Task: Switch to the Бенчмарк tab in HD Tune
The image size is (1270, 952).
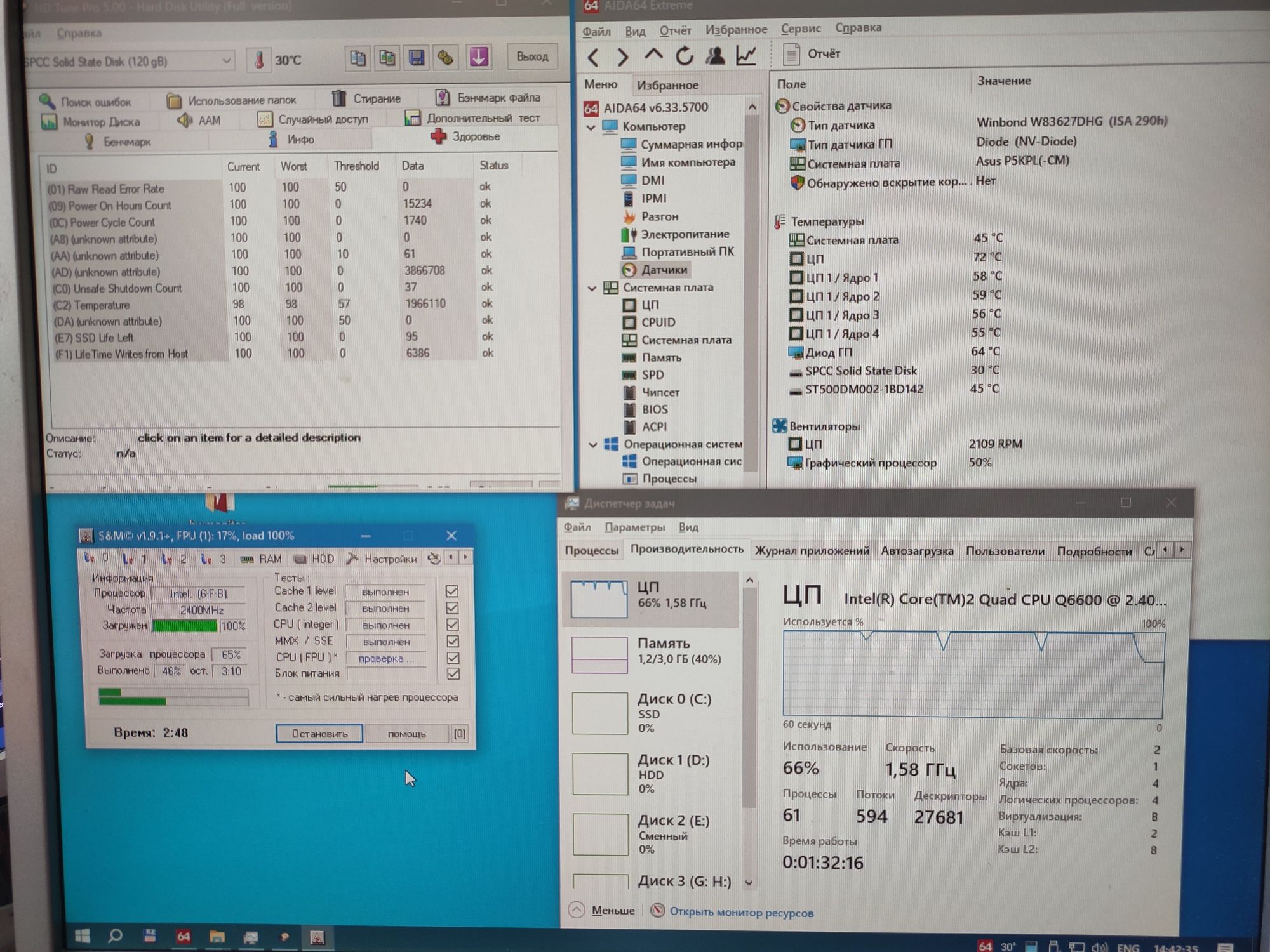Action: coord(117,142)
